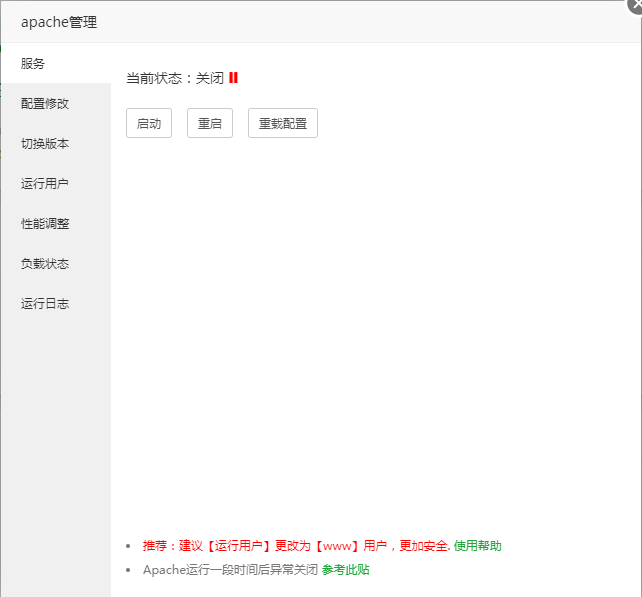642x597 pixels.
Task: Open the 参考此贴 link
Action: [x=346, y=570]
